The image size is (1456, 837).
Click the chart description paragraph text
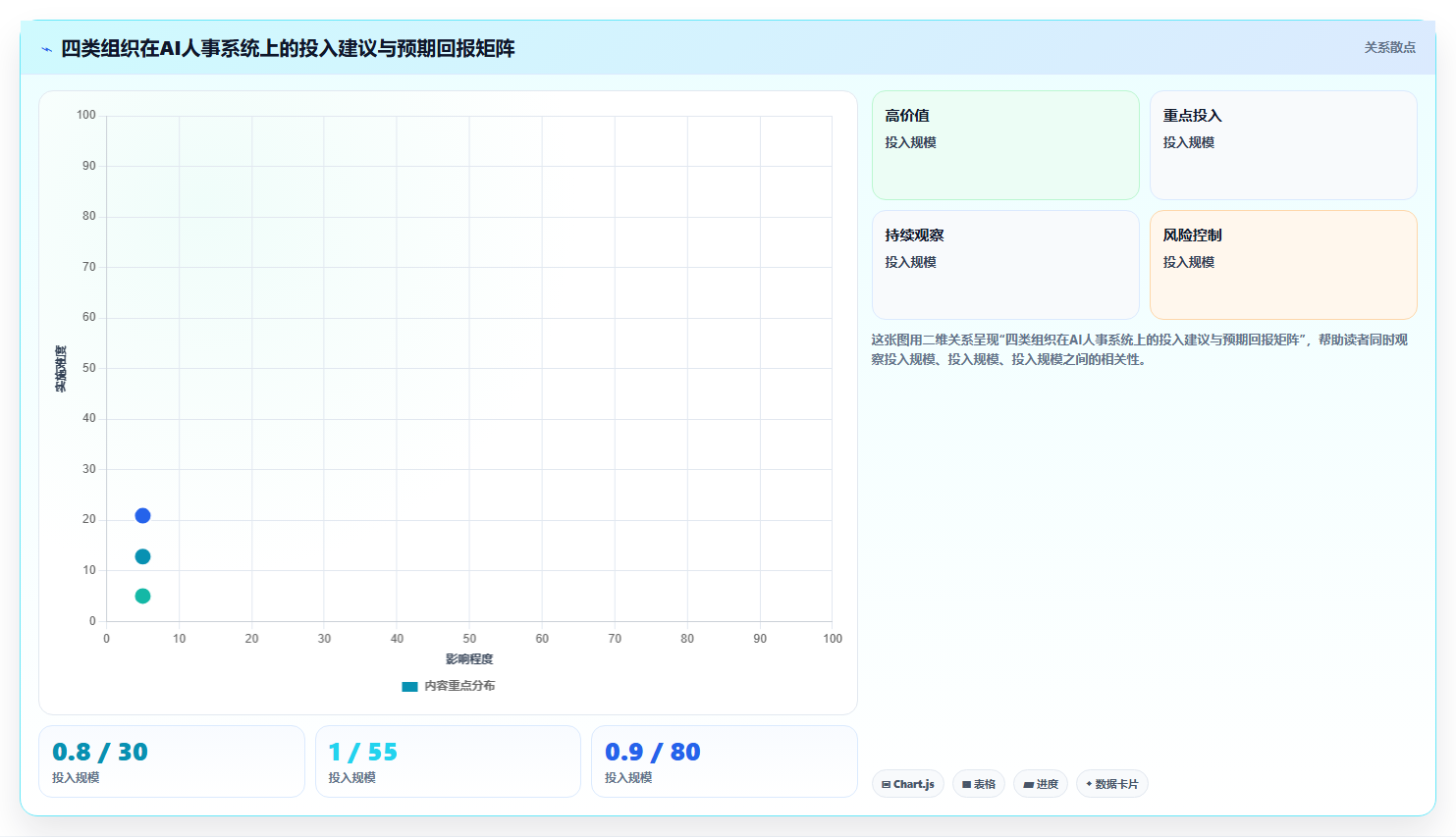(x=1141, y=349)
